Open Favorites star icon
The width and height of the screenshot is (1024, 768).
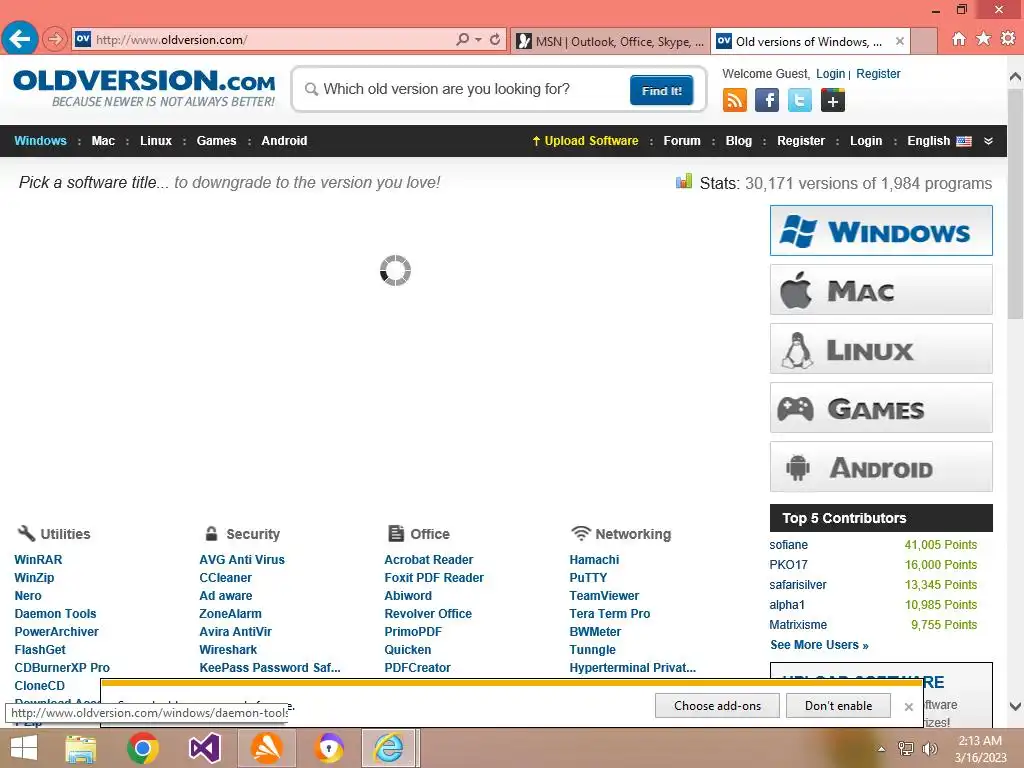[x=983, y=39]
